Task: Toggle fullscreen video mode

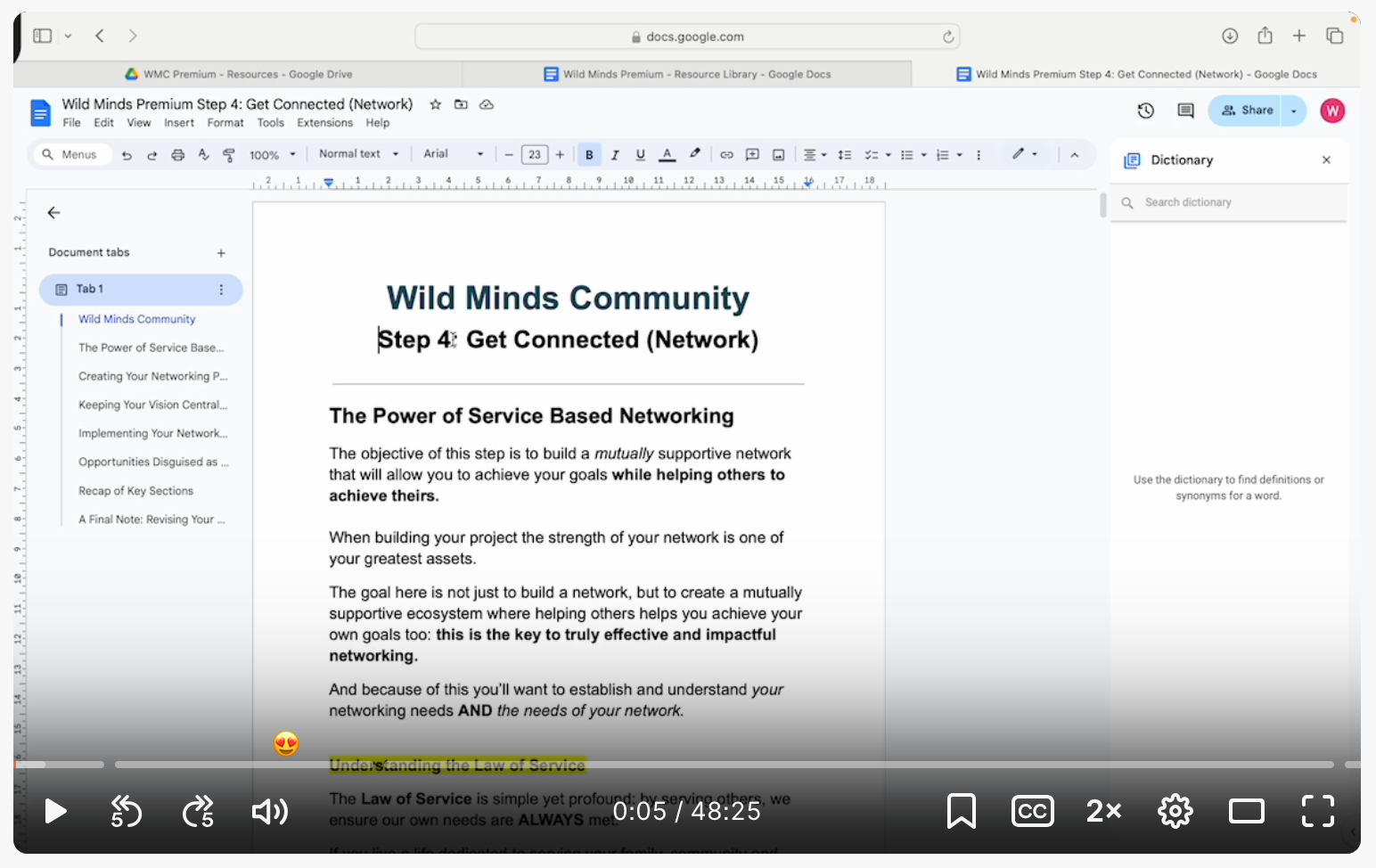Action: tap(1317, 811)
